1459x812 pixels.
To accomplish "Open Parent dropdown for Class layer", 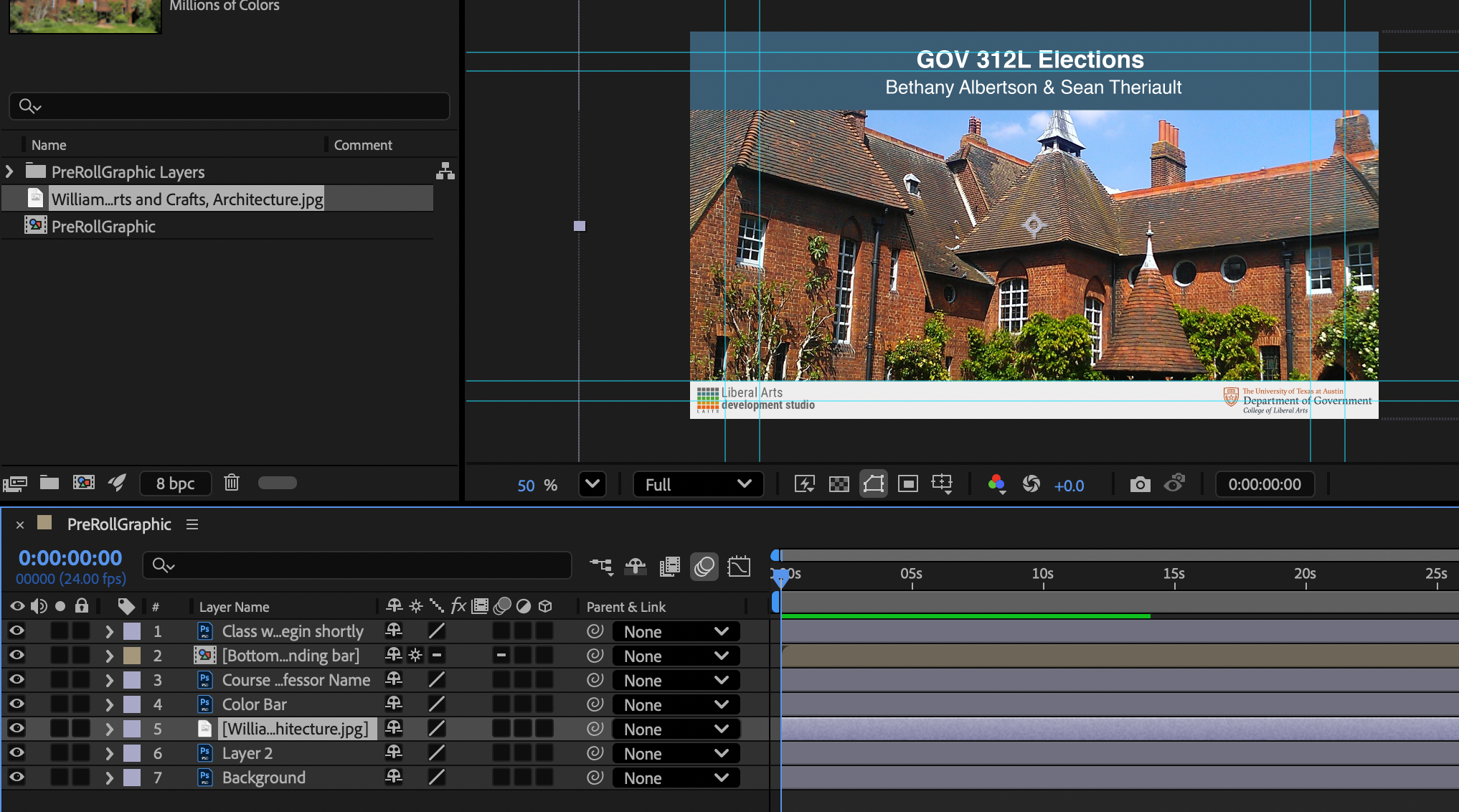I will (x=675, y=631).
